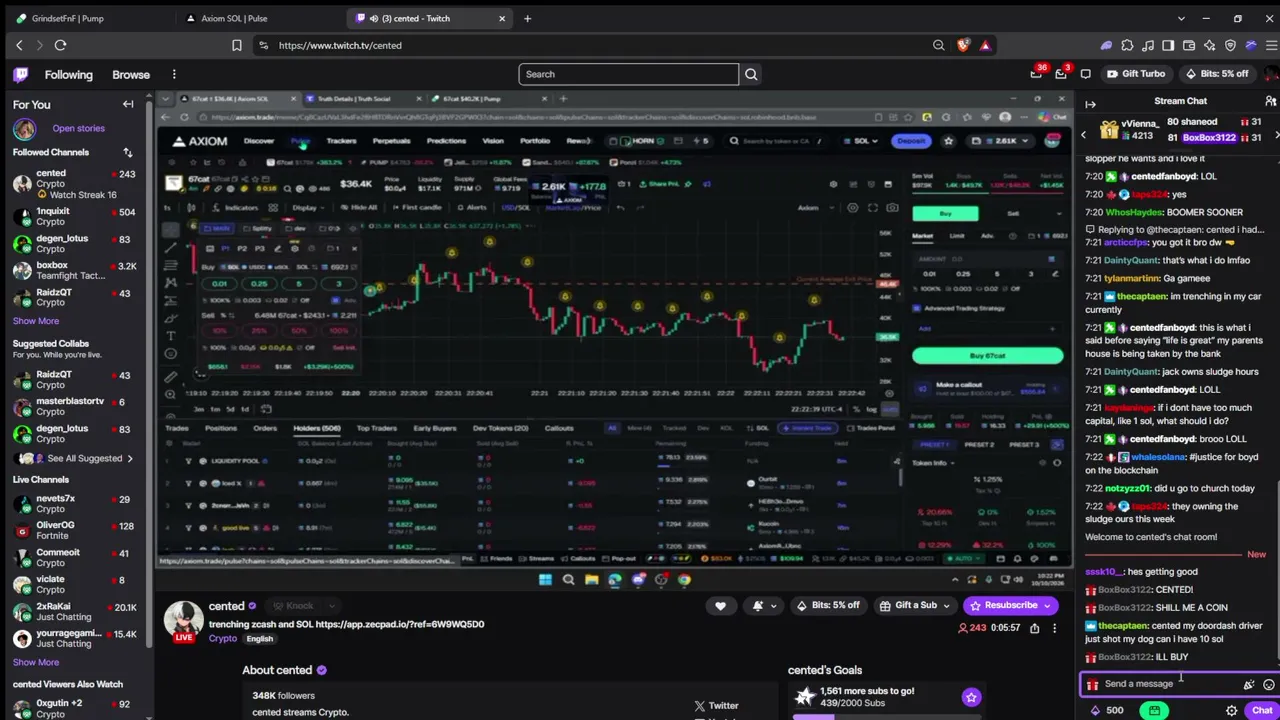Open the Crypto category link under title
The height and width of the screenshot is (720, 1280).
223,639
